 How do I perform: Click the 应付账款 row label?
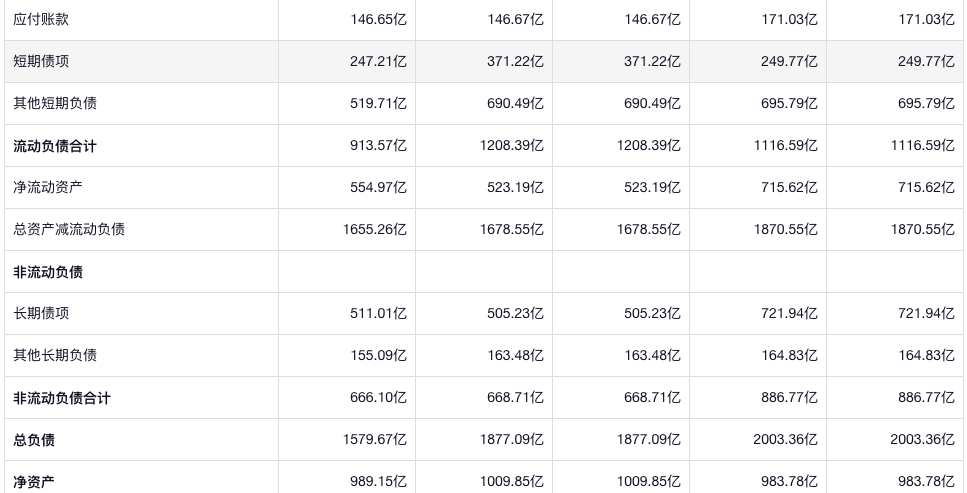pyautogui.click(x=41, y=19)
